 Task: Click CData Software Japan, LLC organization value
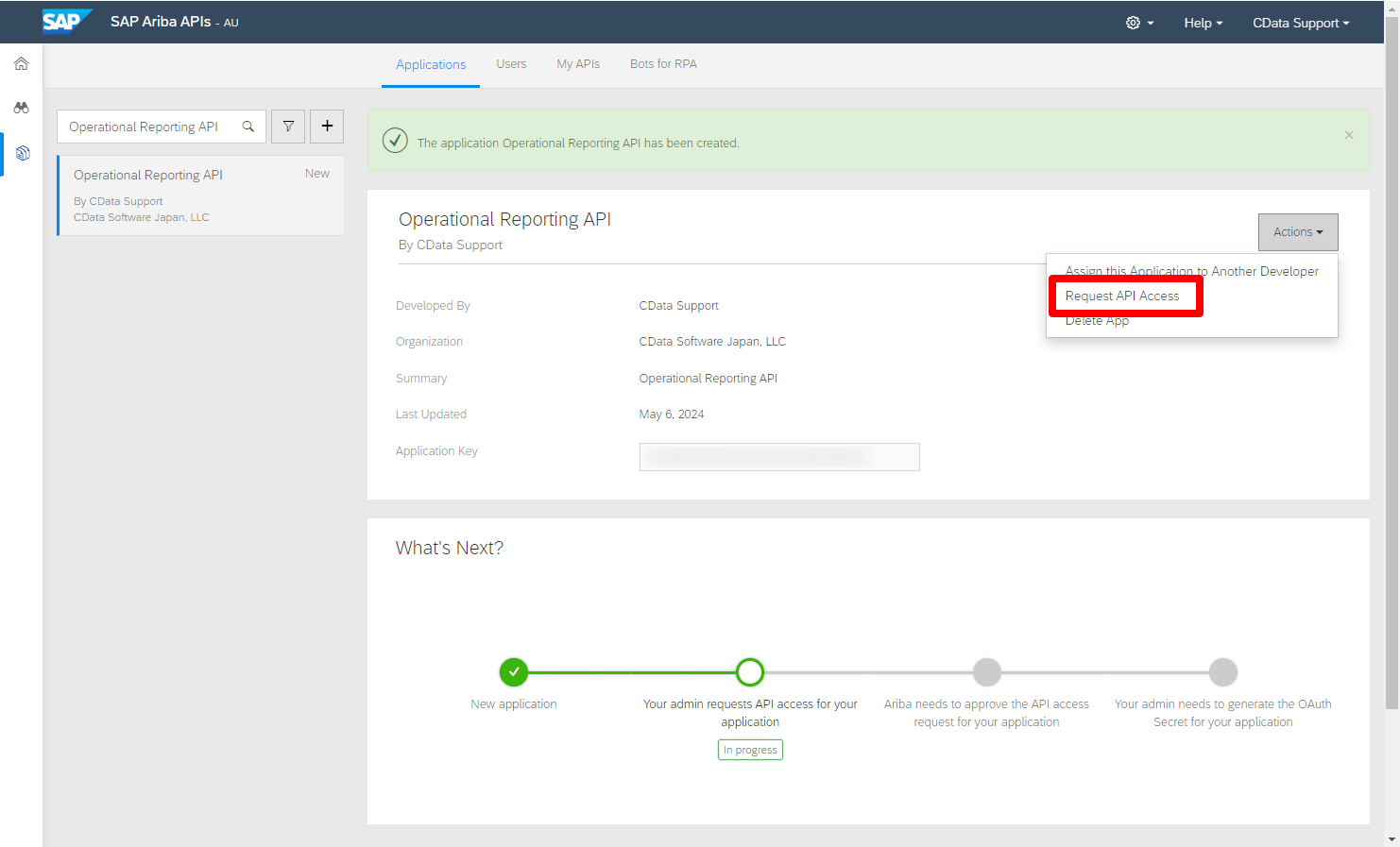coord(712,342)
